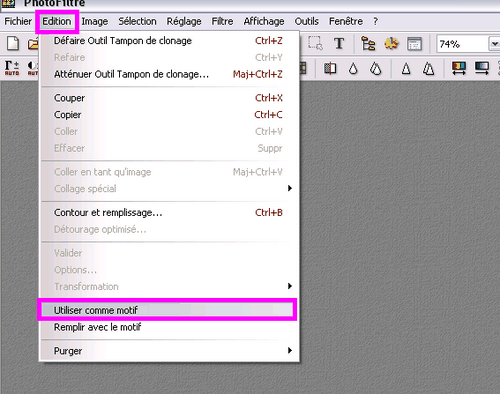Select Couper from the Edition menu

168,98
